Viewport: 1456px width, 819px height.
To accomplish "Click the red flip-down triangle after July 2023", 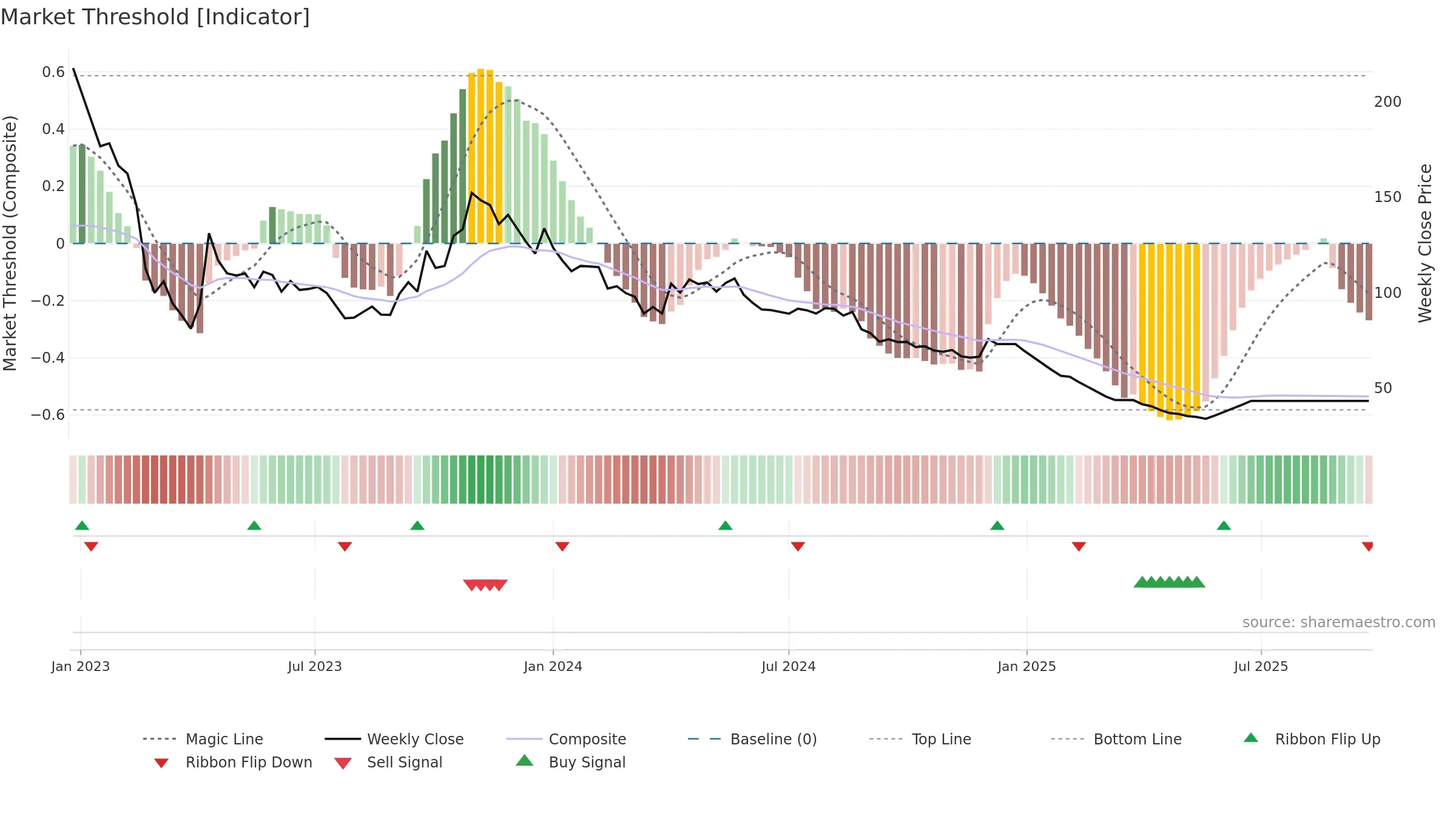I will click(x=345, y=547).
